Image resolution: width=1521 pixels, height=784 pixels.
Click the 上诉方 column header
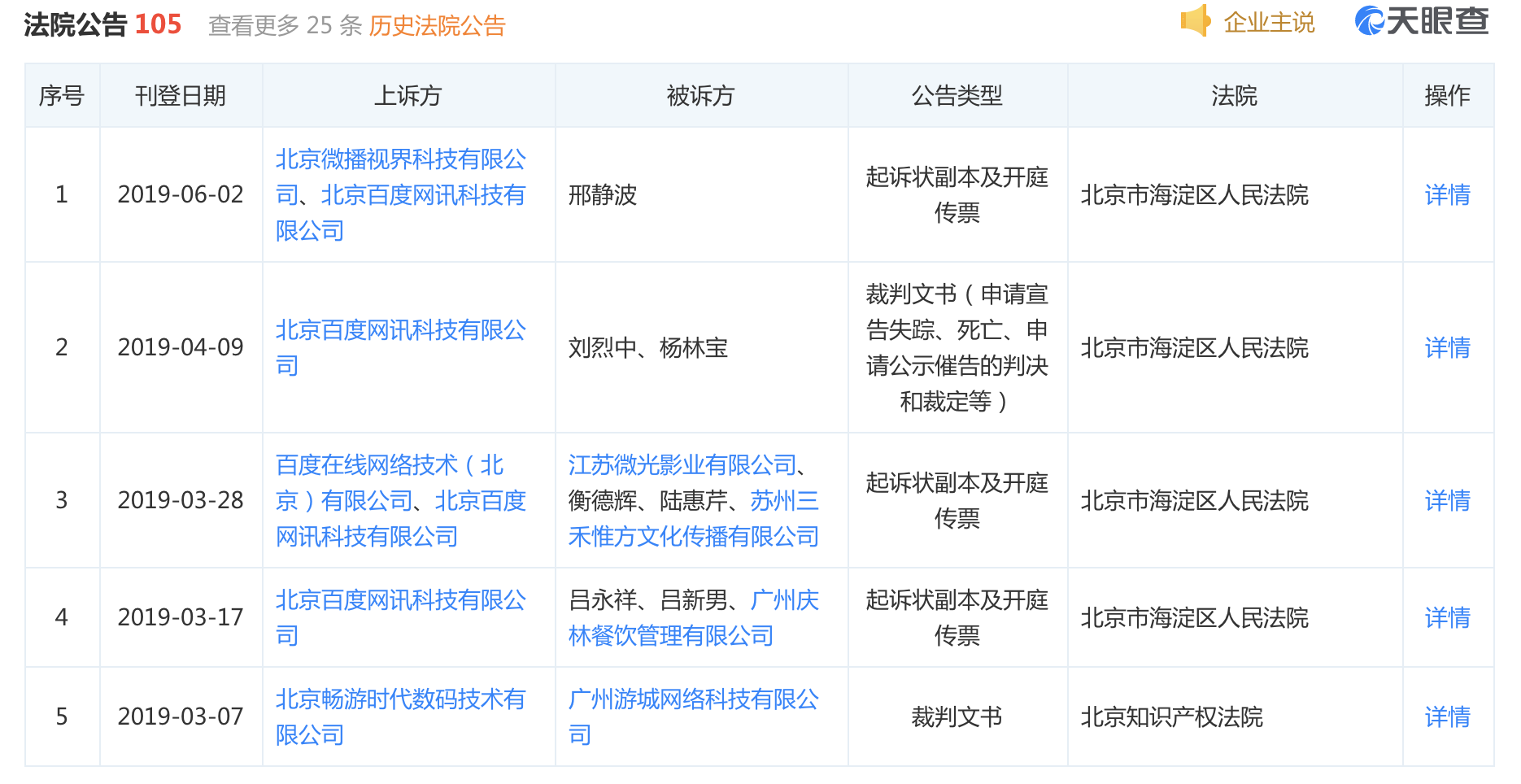click(408, 96)
